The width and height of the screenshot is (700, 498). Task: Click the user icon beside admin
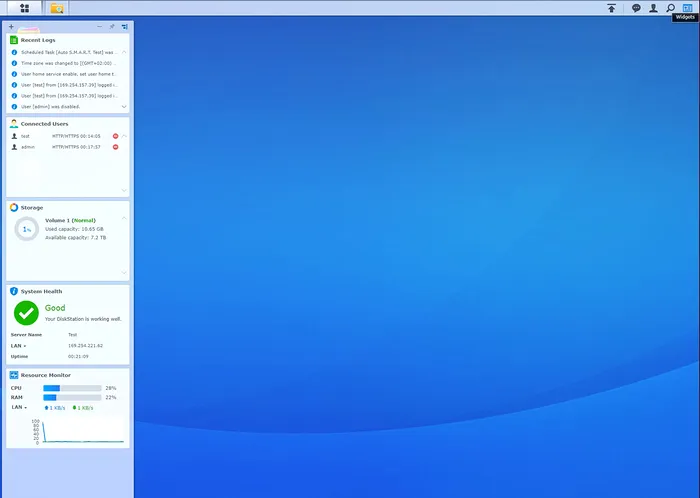14,147
